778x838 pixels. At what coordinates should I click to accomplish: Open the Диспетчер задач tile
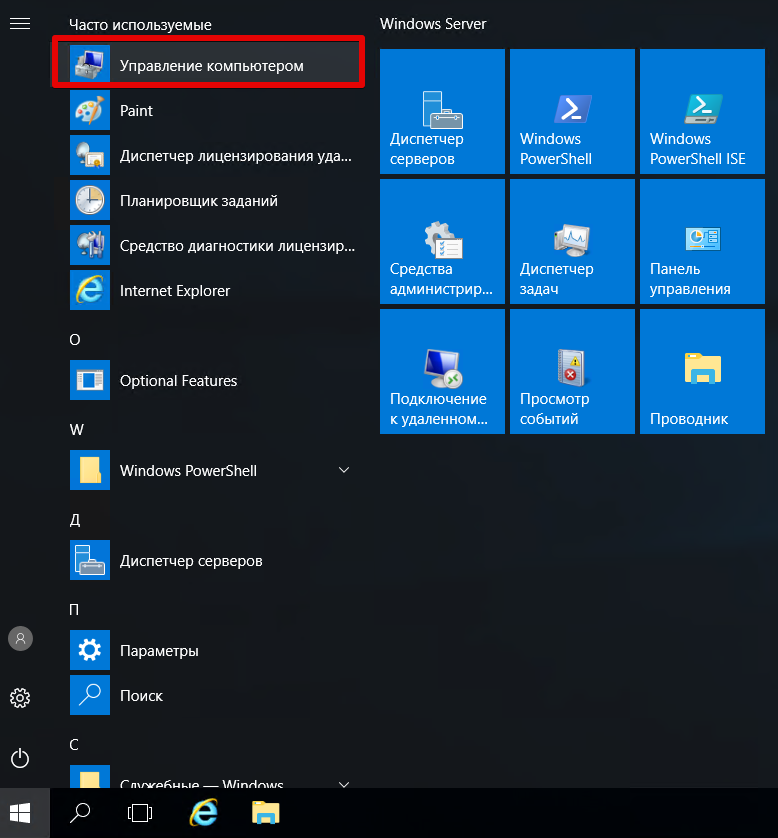click(x=572, y=242)
